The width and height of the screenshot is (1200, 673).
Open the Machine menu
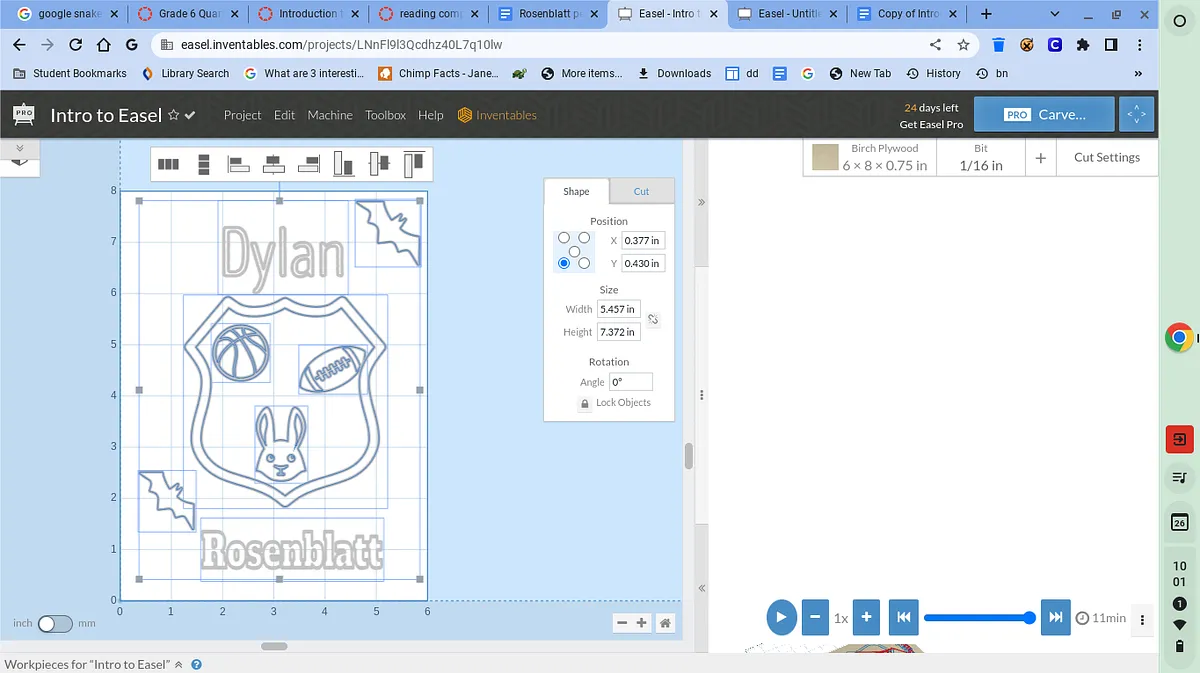(329, 115)
